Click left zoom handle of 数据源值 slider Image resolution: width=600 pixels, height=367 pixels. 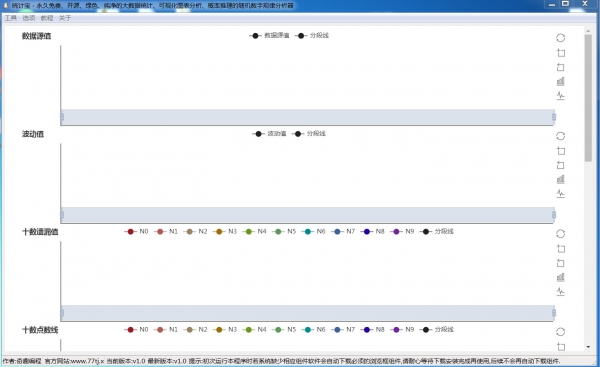pos(62,117)
